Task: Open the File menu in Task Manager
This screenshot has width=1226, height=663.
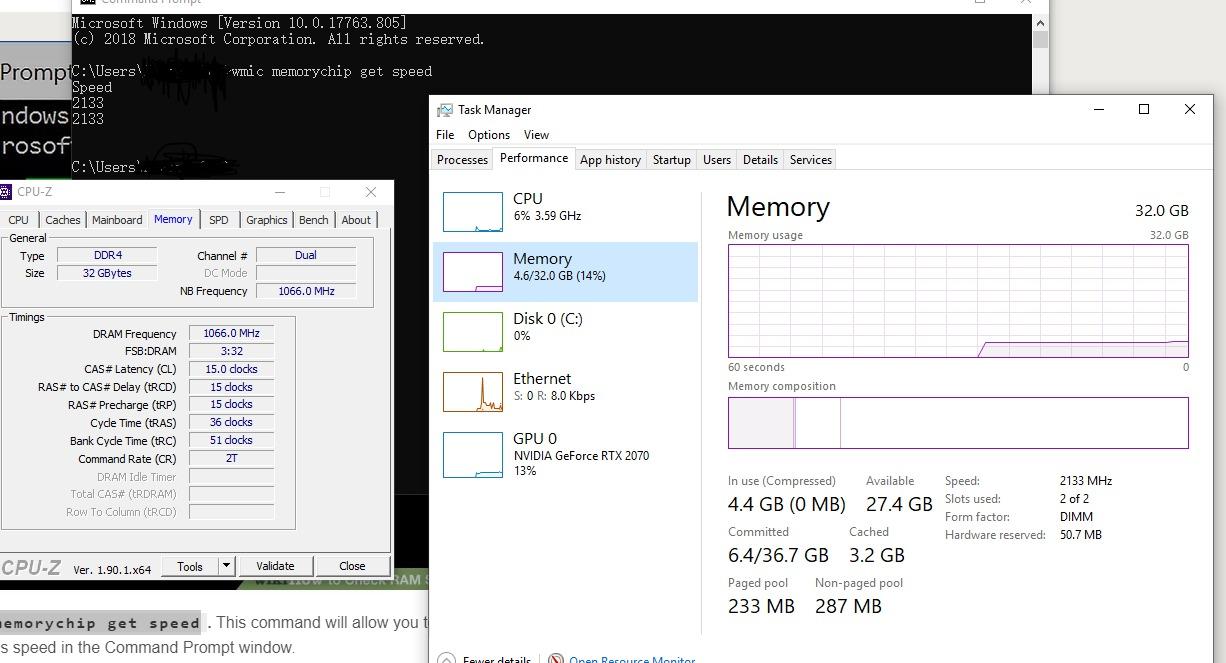Action: (445, 135)
